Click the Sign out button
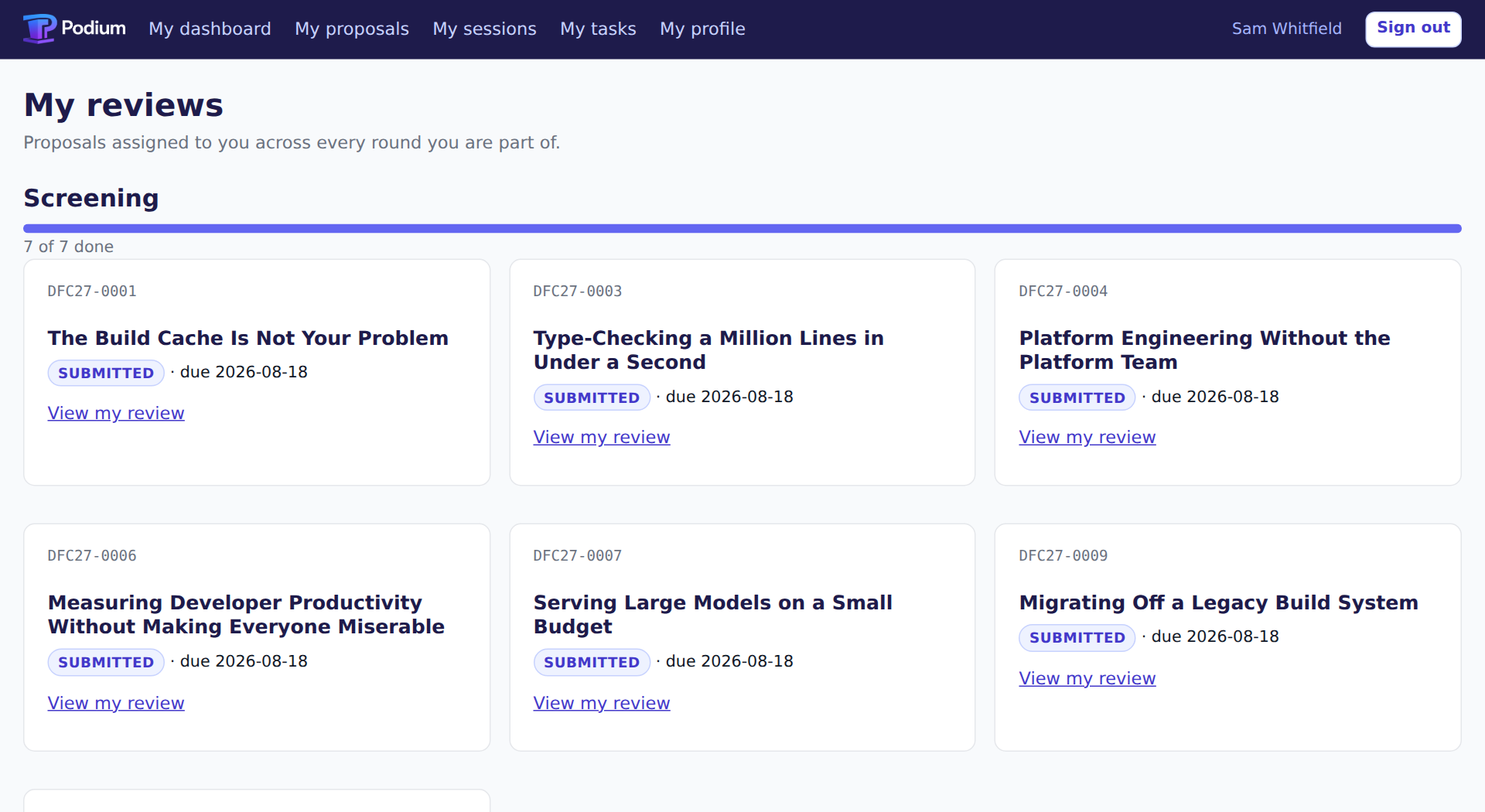The image size is (1485, 812). [1413, 29]
